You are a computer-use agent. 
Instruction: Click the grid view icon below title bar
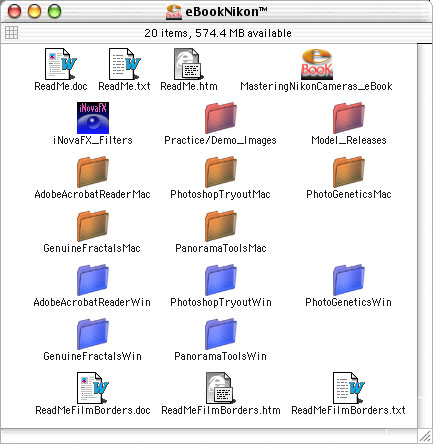tap(12, 33)
